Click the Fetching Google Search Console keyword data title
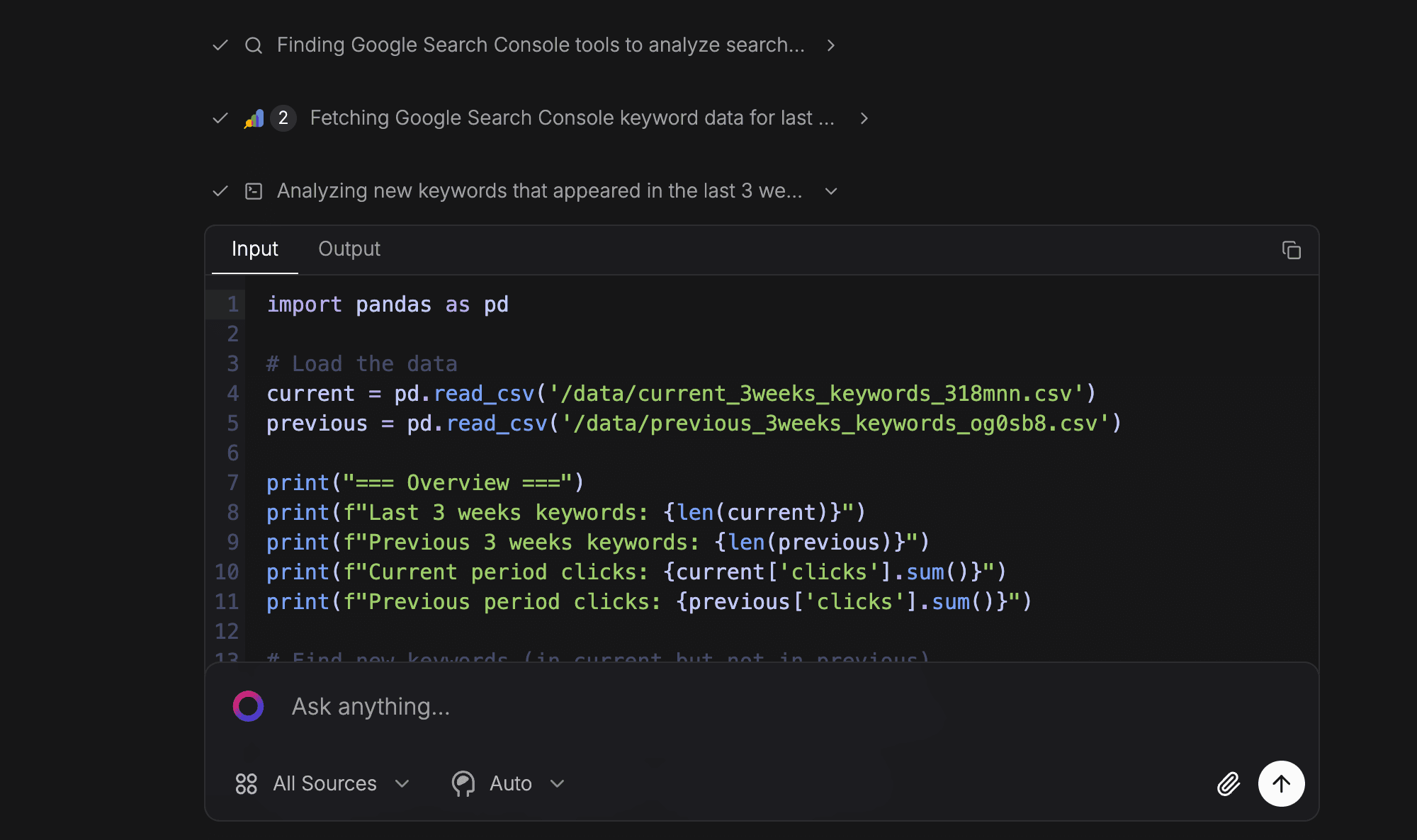 point(572,118)
